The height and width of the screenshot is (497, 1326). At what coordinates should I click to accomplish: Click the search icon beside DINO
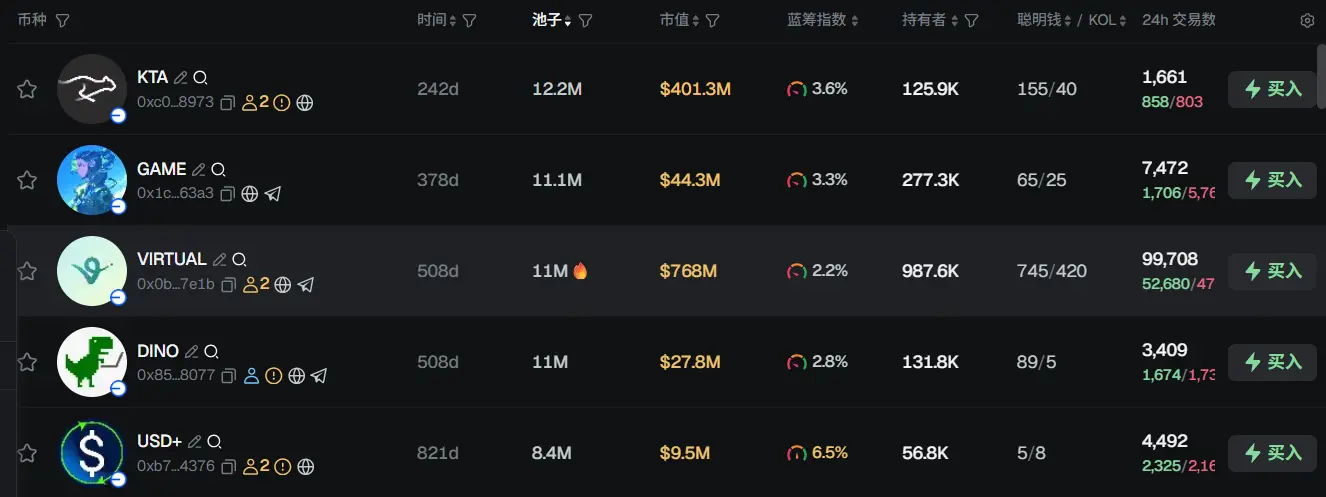[x=211, y=352]
